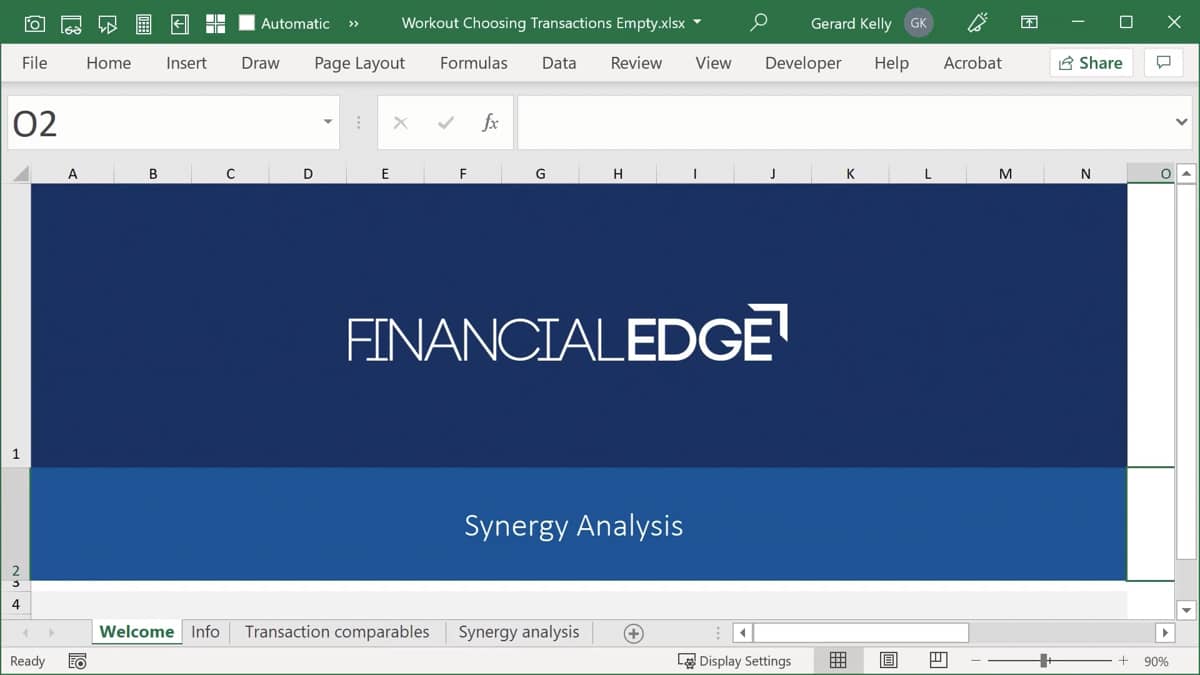Go to the Formulas tab
The width and height of the screenshot is (1200, 675).
473,63
